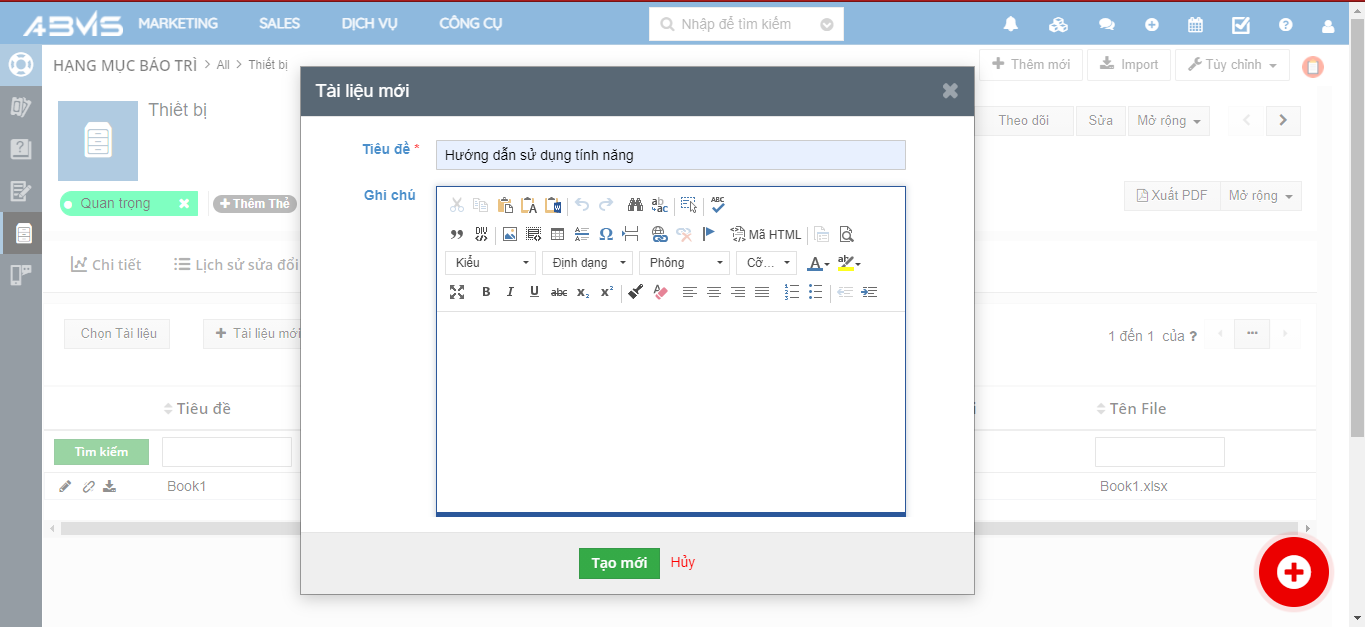1365x627 pixels.
Task: Add a hyperlink using the link icon
Action: click(x=659, y=234)
